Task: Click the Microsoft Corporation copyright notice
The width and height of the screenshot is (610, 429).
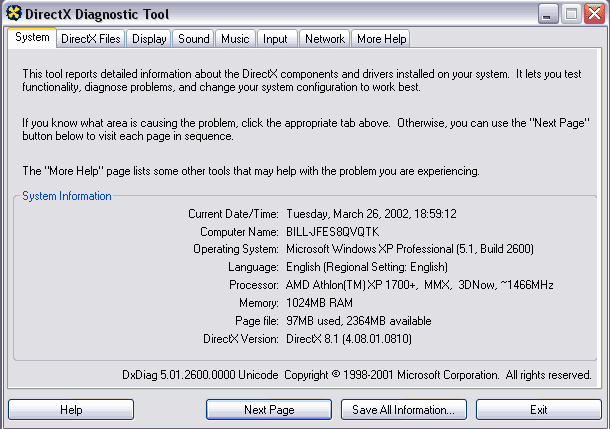Action: coord(438,375)
